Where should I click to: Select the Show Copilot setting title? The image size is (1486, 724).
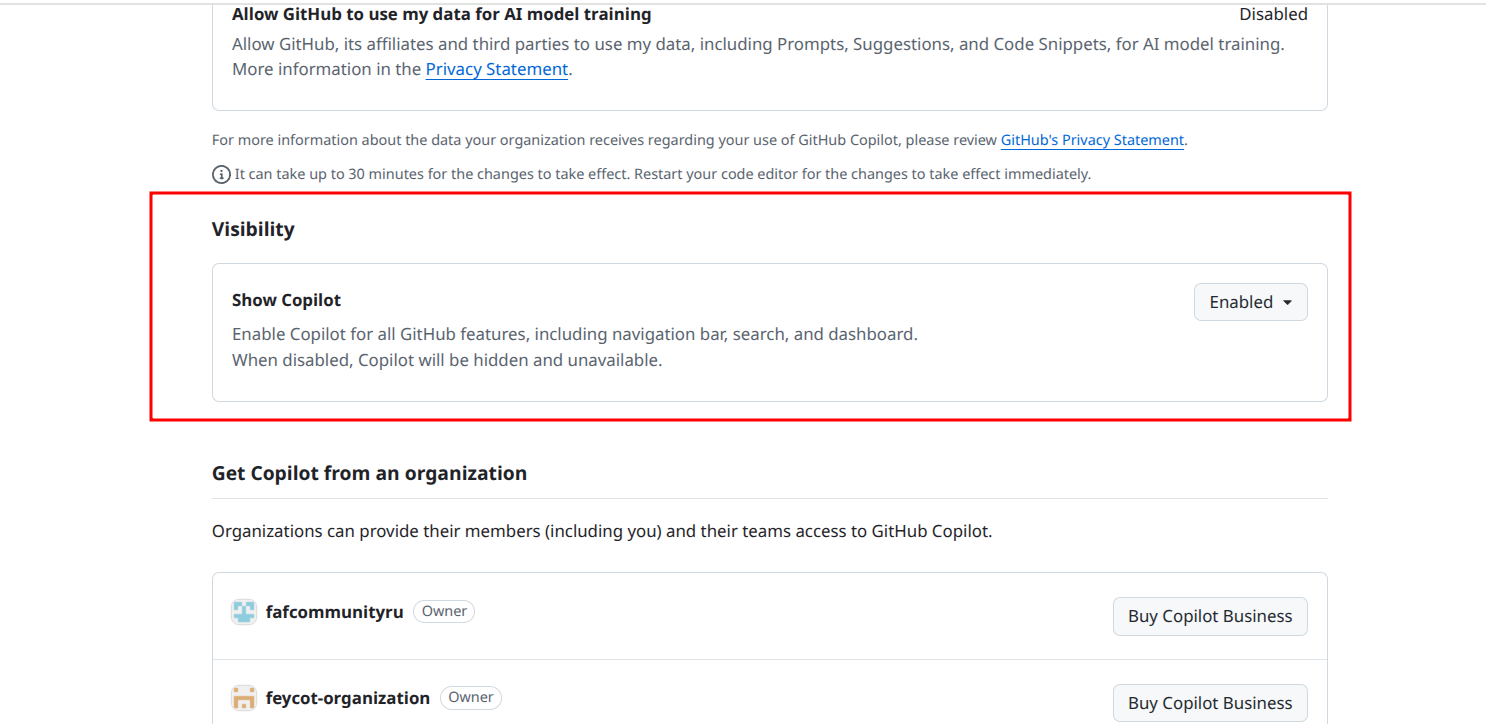[286, 299]
